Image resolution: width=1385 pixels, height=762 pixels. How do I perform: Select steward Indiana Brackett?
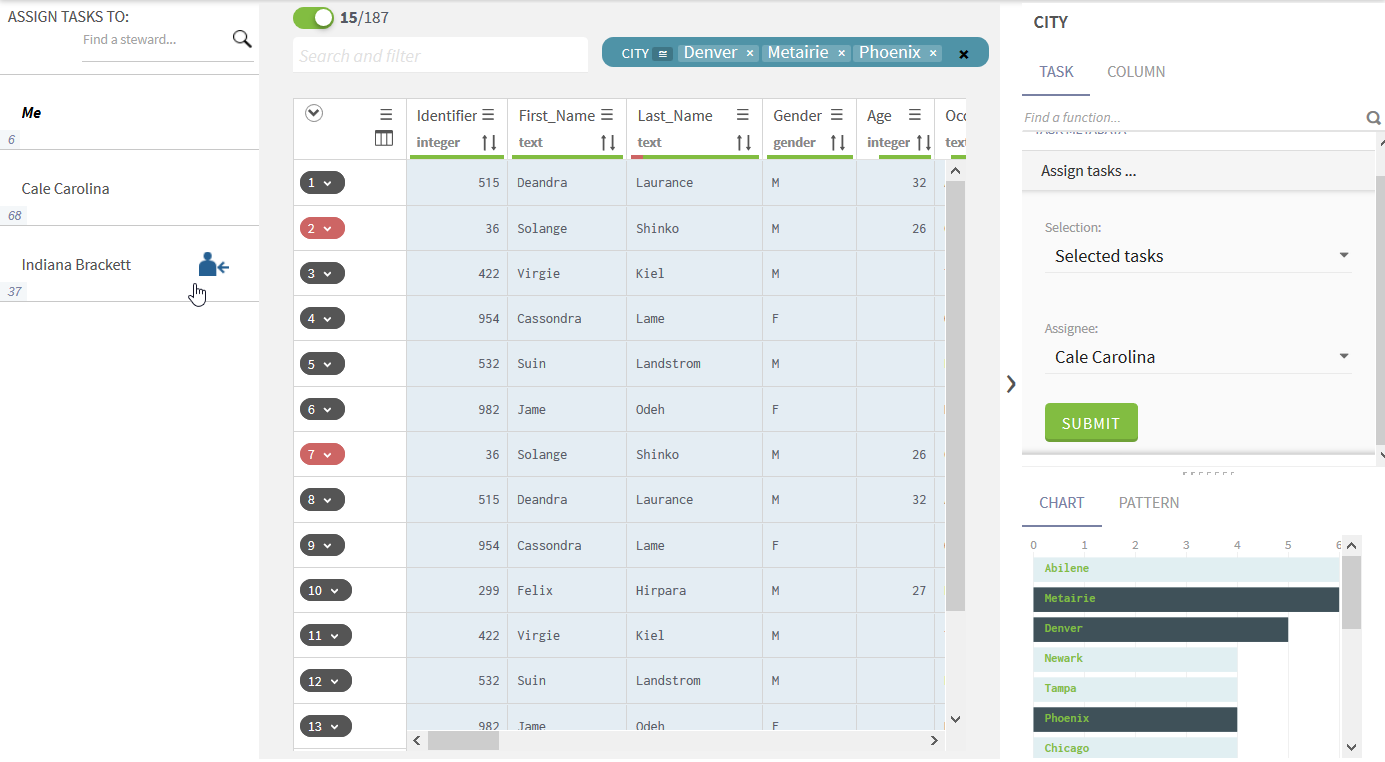[129, 264]
